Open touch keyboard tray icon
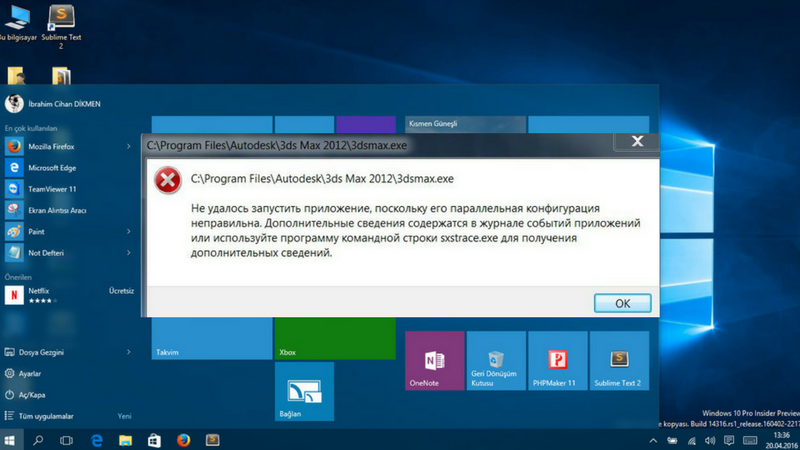The width and height of the screenshot is (800, 450). pos(750,440)
